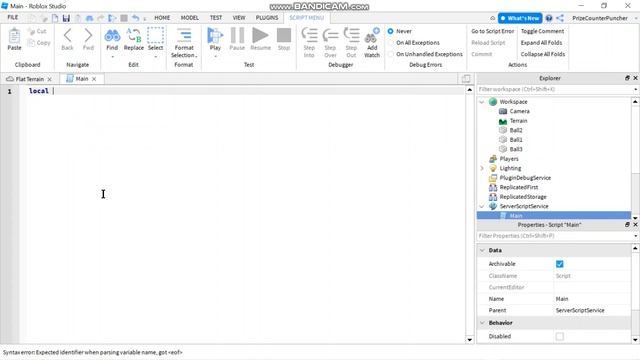Click the Stop test button

(284, 36)
